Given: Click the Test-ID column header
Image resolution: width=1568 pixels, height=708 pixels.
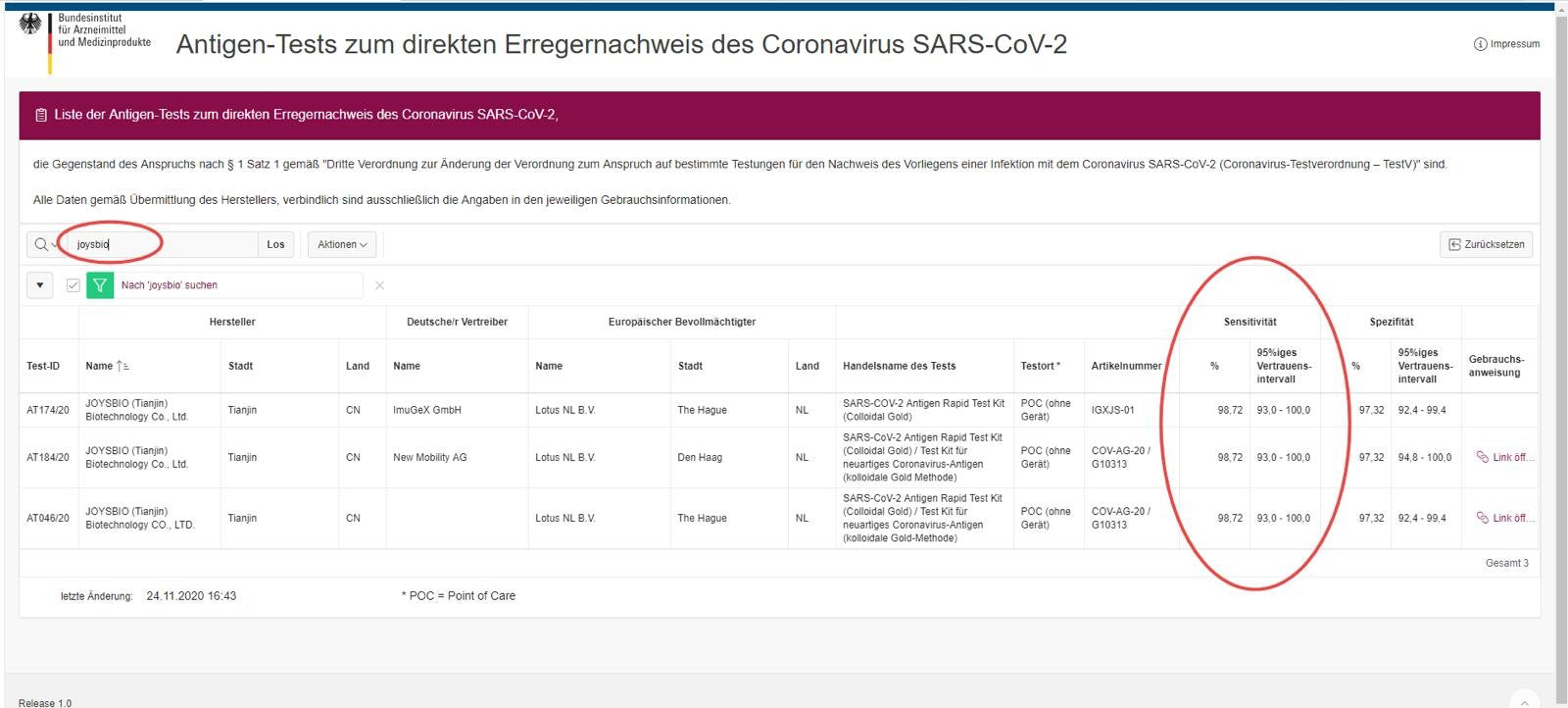Looking at the screenshot, I should pos(43,366).
